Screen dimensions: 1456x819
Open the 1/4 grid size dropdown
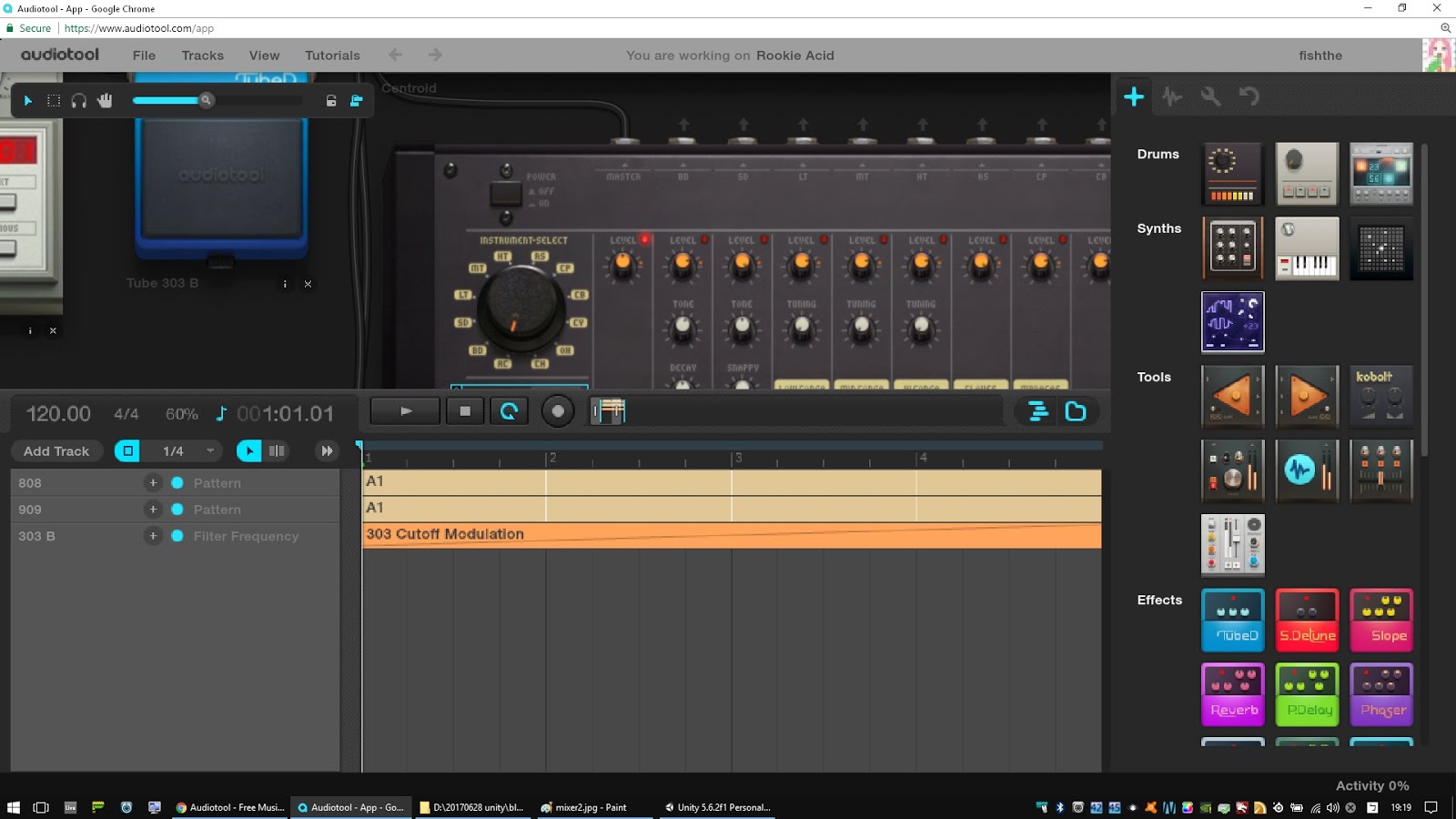point(181,450)
